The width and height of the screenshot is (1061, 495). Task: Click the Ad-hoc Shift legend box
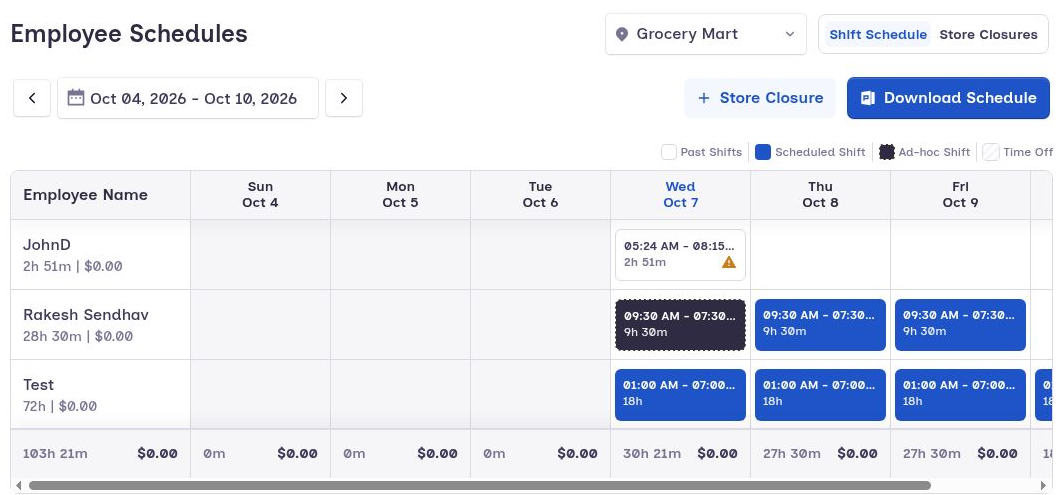886,152
